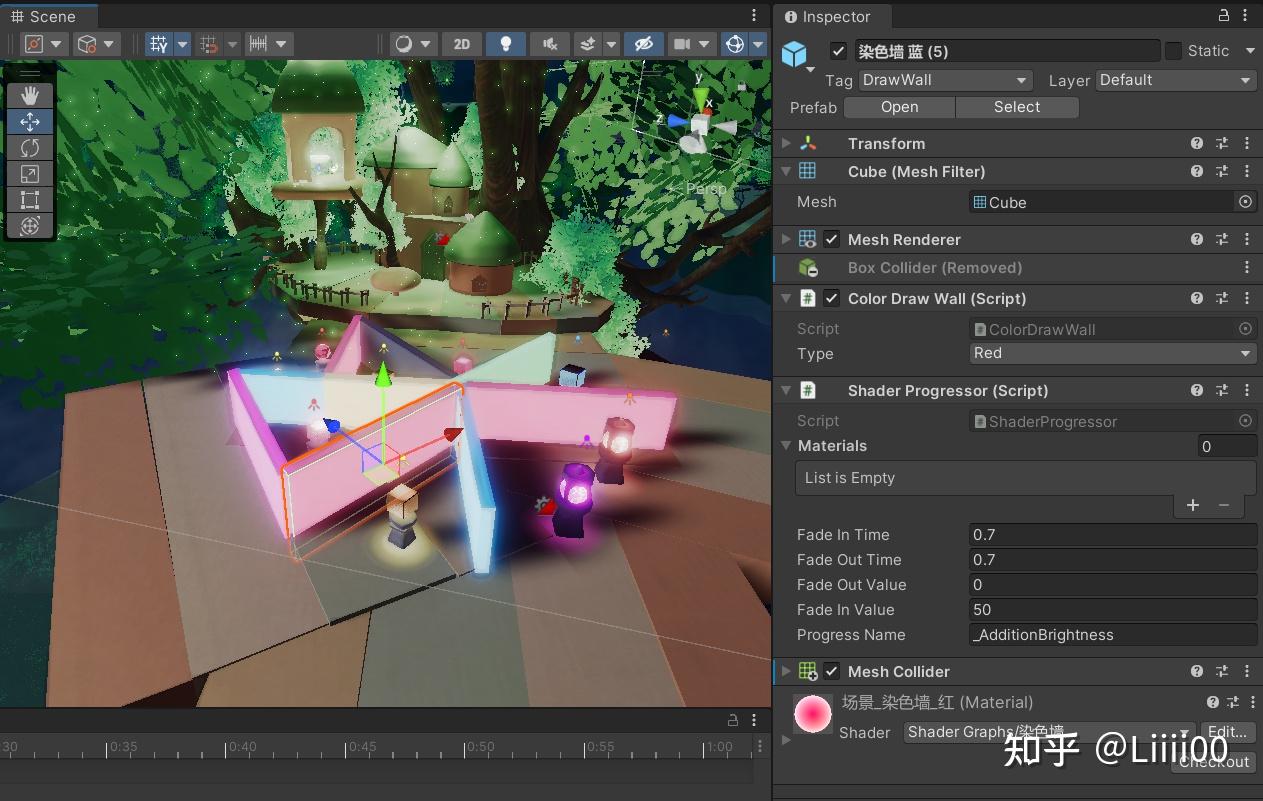The image size is (1263, 801).
Task: Open the Mesh object picker circle
Action: (x=1245, y=202)
